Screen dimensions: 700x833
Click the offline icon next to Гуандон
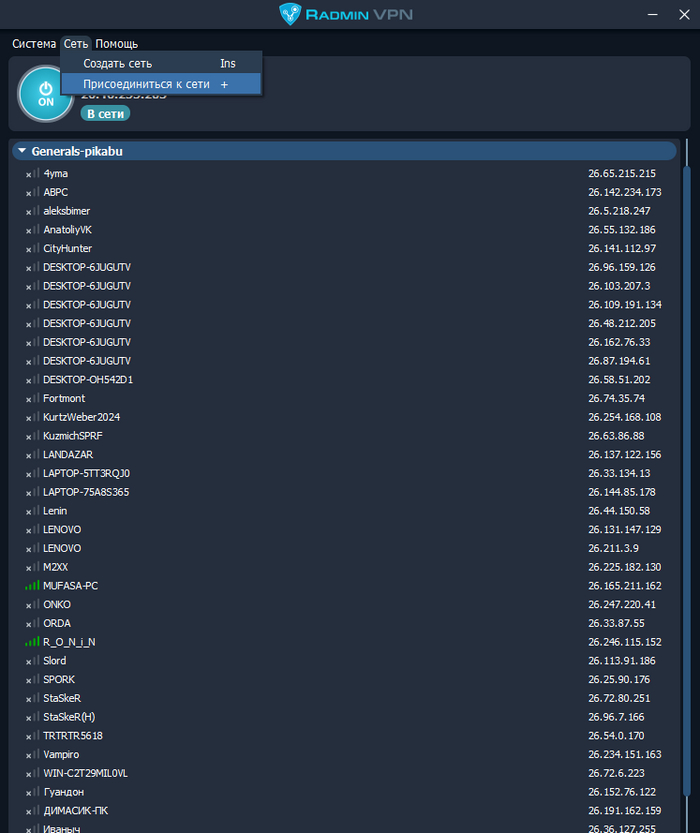point(32,792)
